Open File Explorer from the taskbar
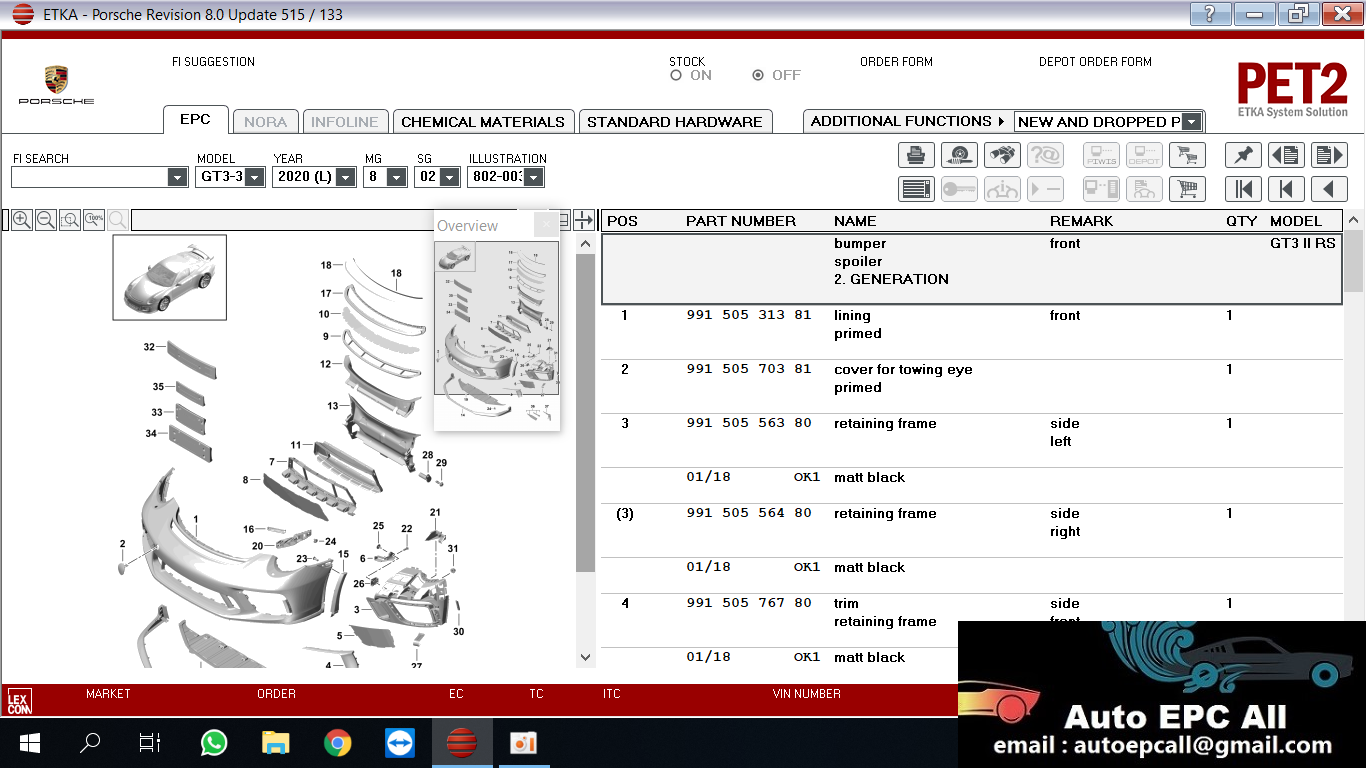Image resolution: width=1366 pixels, height=768 pixels. (275, 743)
